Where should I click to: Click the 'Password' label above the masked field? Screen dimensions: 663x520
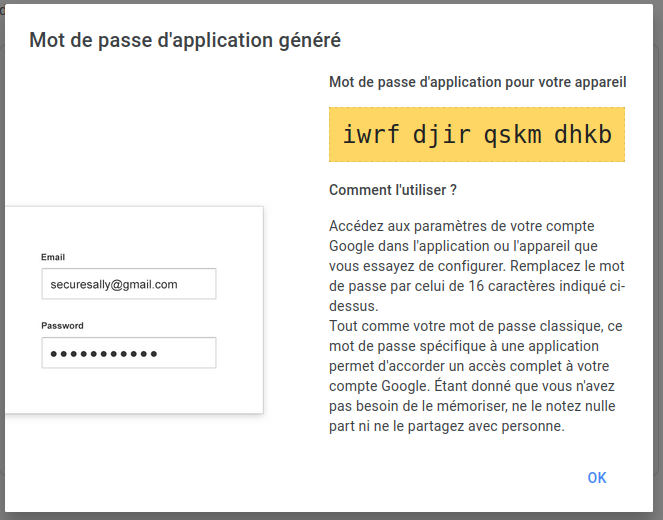tap(62, 326)
